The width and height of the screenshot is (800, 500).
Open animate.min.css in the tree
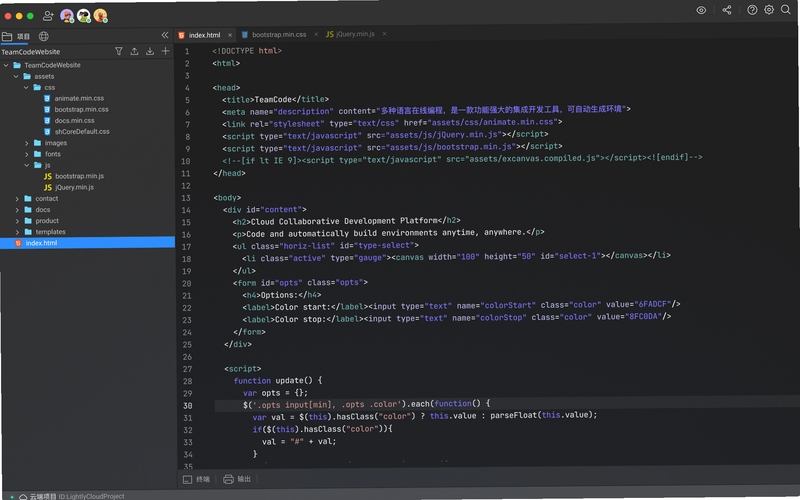(x=79, y=98)
